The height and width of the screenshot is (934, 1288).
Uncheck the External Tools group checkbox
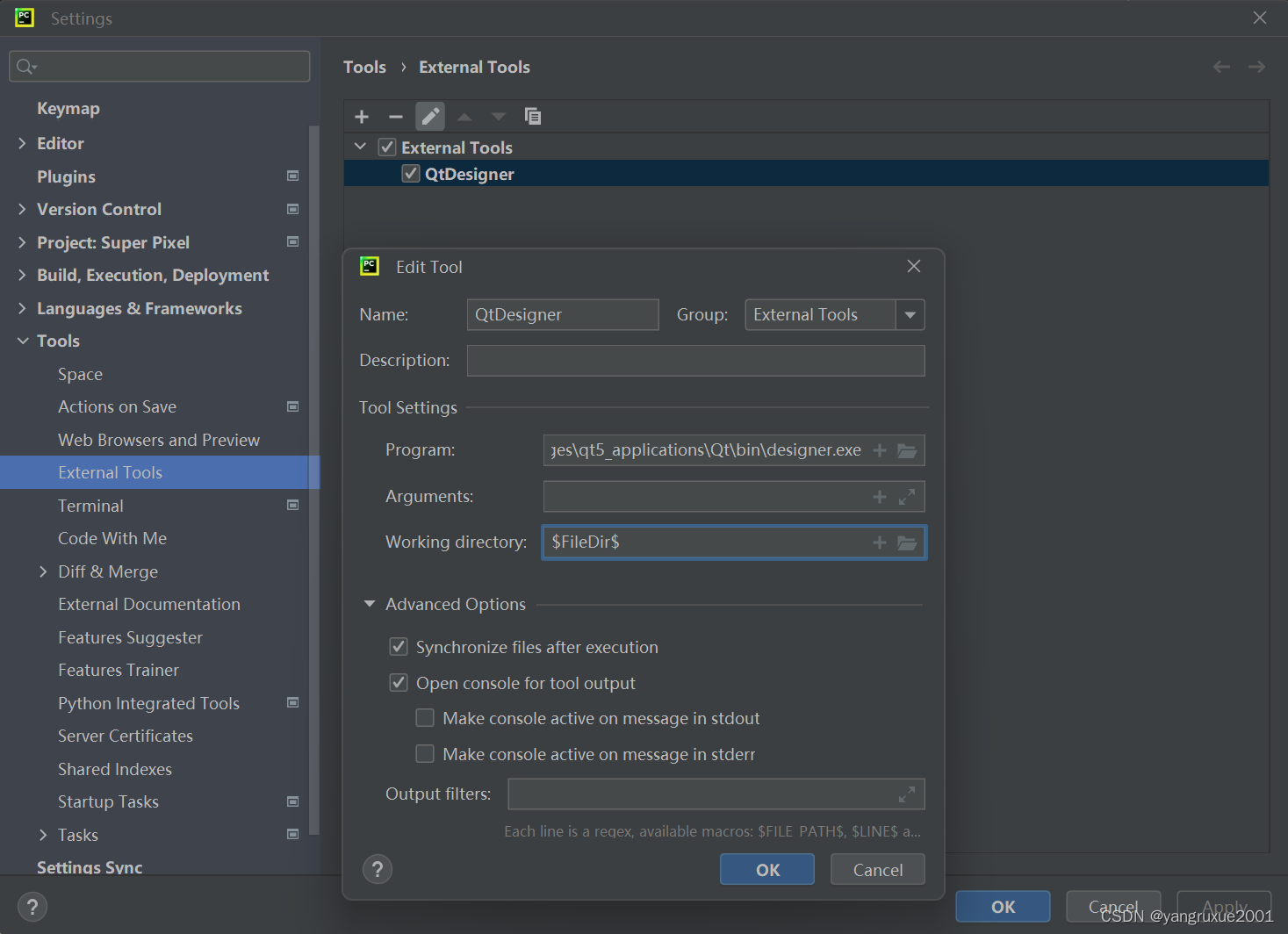387,147
